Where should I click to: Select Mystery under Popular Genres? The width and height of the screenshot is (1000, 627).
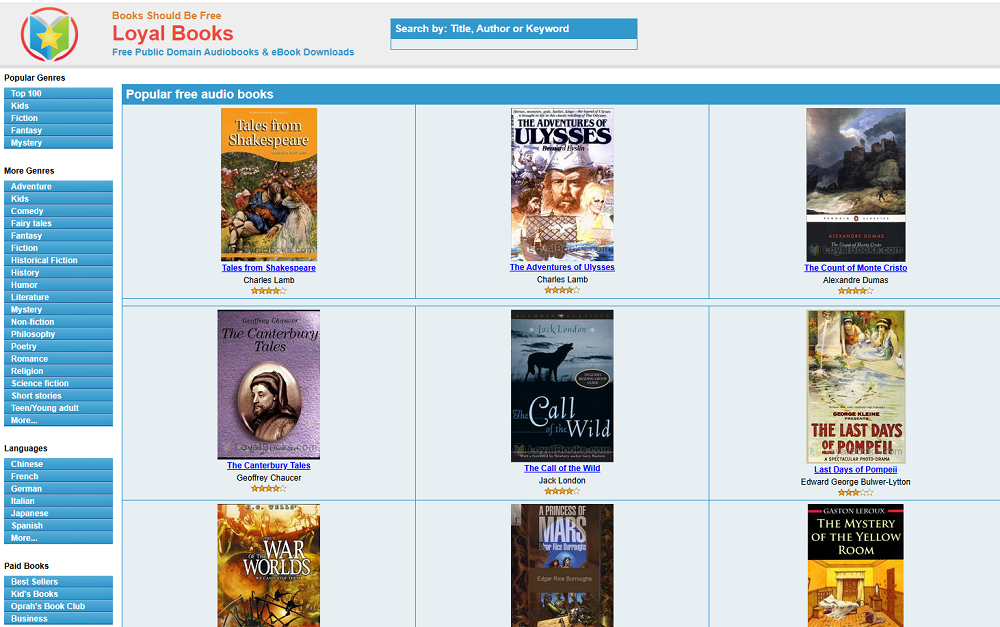click(x=58, y=143)
